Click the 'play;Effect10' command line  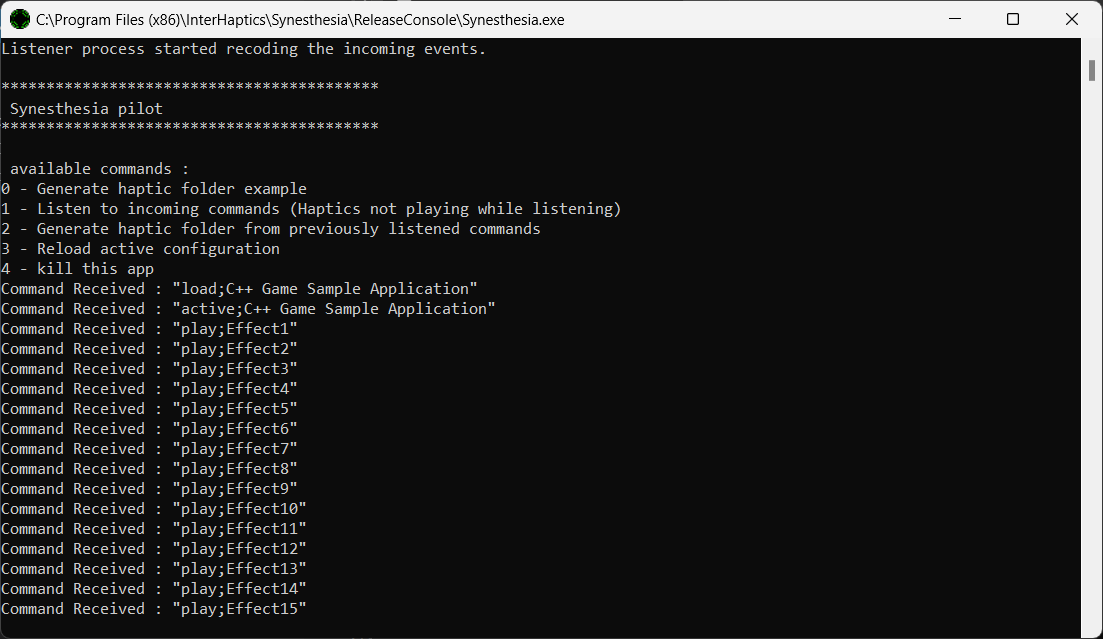[153, 509]
